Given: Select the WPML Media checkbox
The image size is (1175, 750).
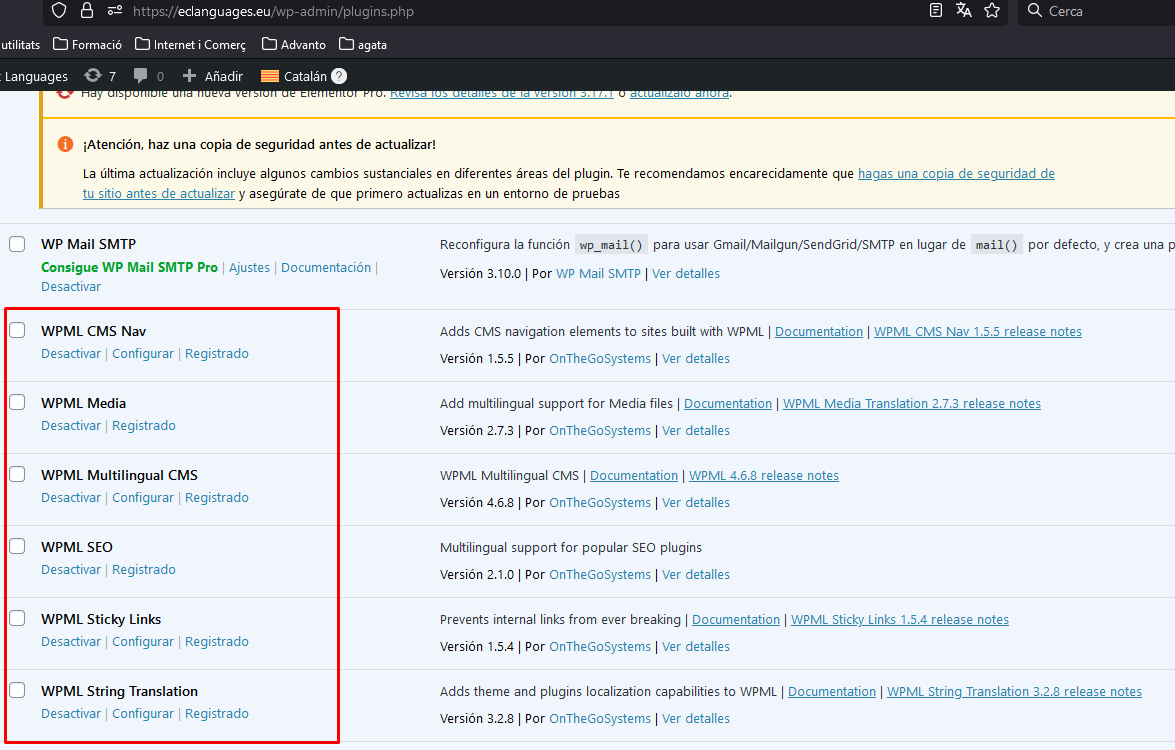Looking at the screenshot, I should point(17,402).
